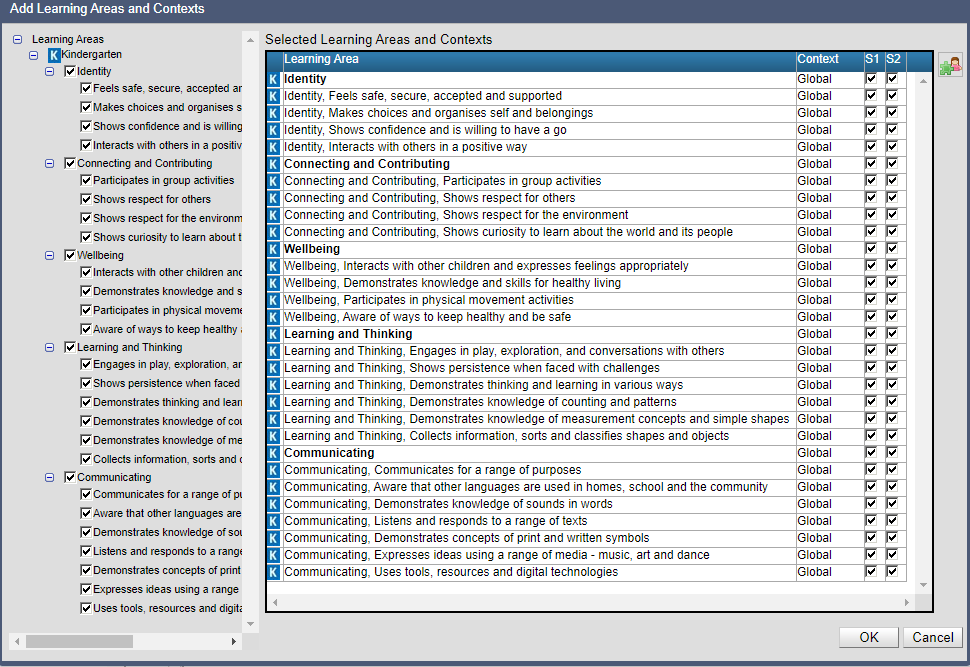Collapse the Learning Areas root node
The width and height of the screenshot is (970, 667).
tap(18, 40)
